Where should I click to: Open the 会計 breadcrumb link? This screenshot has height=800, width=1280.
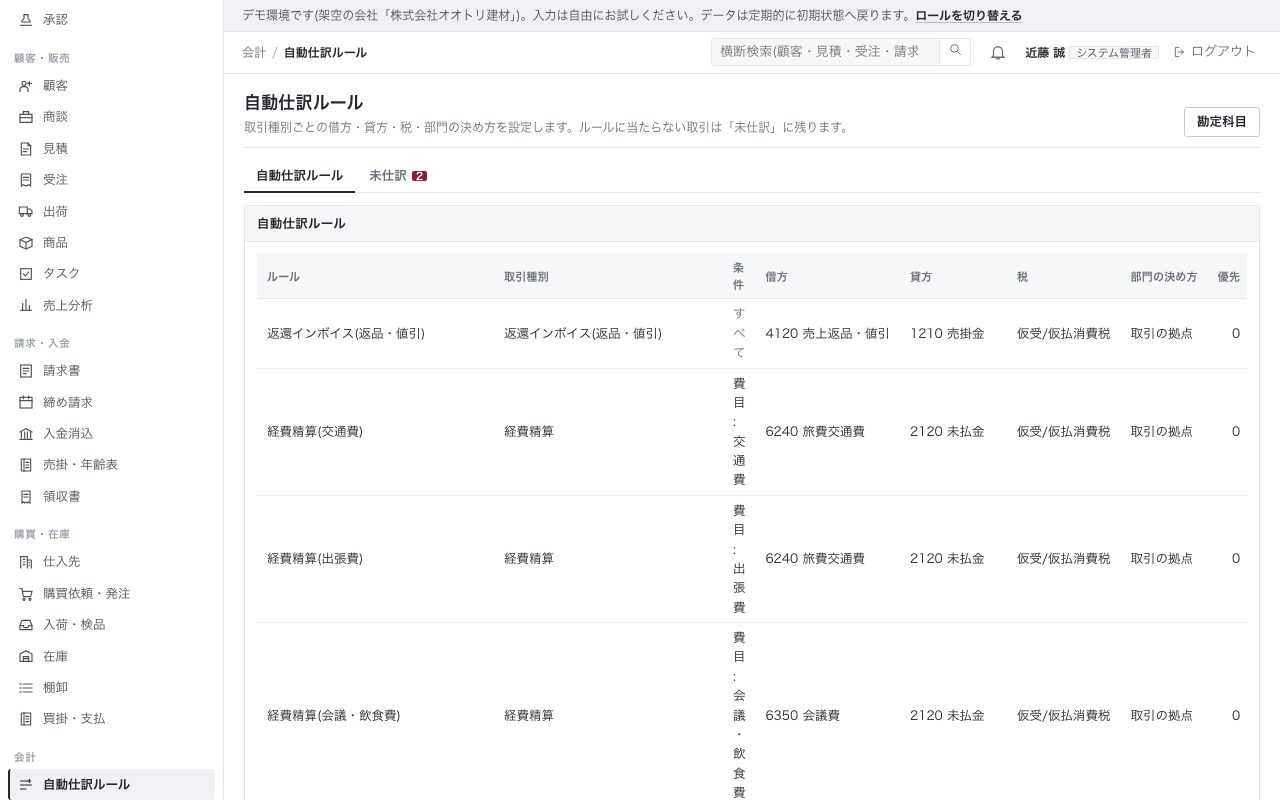tap(254, 52)
